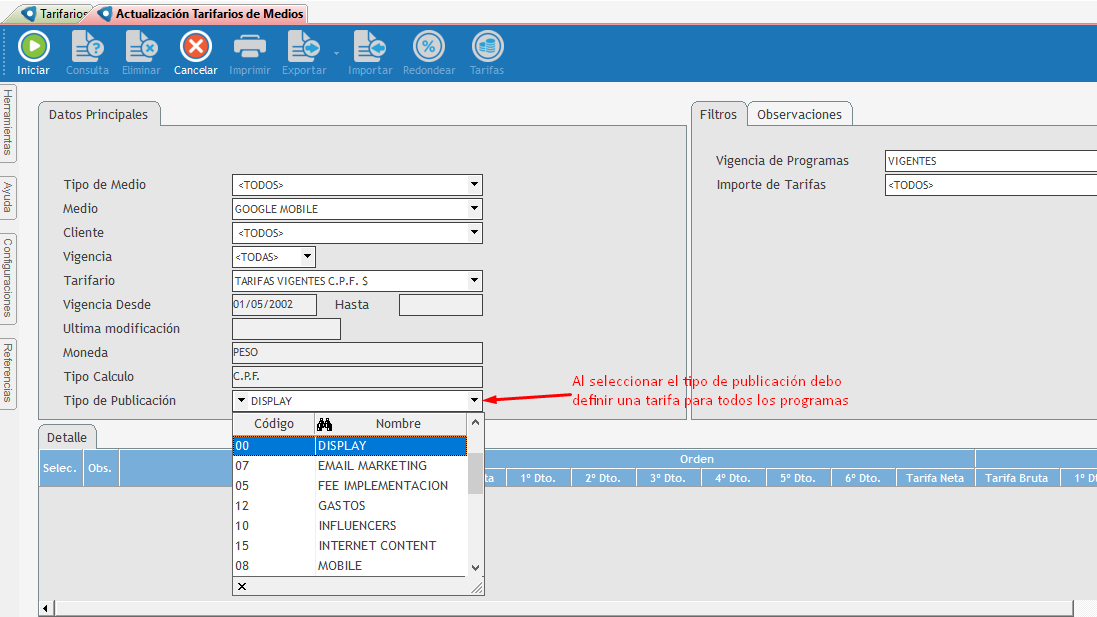
Task: Click the Eliminar toolbar icon
Action: 141,47
